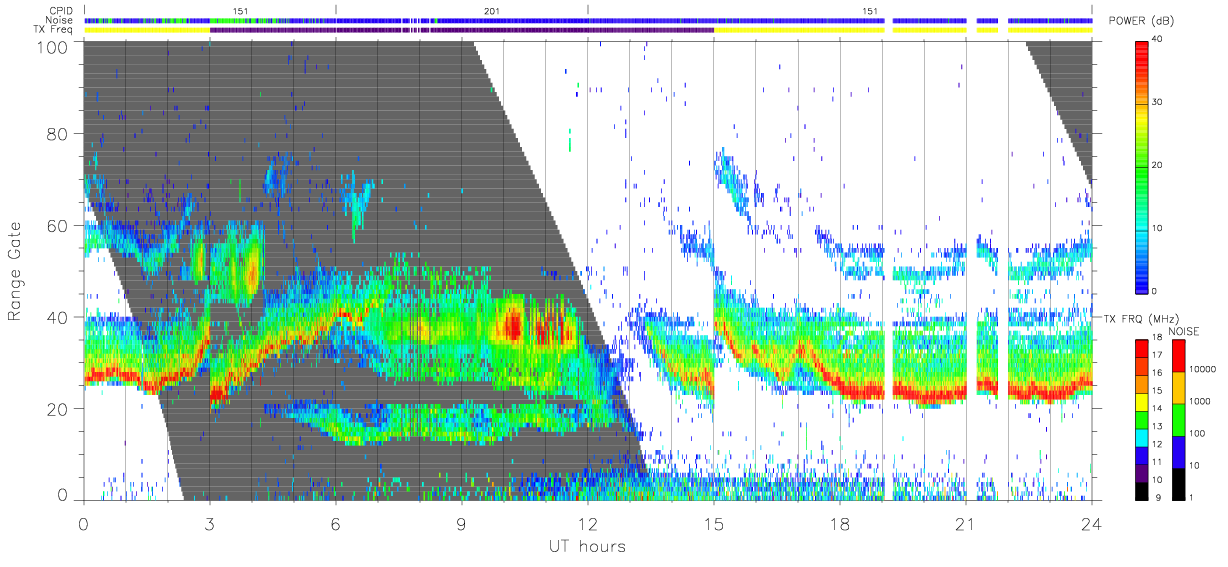Click range gate axis label '40'
The height and width of the screenshot is (567, 1228).
tap(57, 317)
